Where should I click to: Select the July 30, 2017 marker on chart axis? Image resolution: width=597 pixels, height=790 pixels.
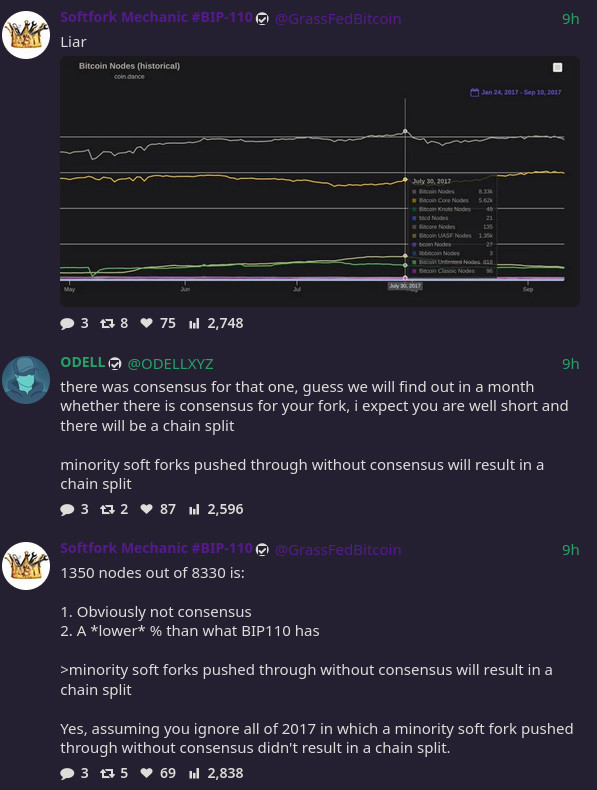pyautogui.click(x=405, y=286)
